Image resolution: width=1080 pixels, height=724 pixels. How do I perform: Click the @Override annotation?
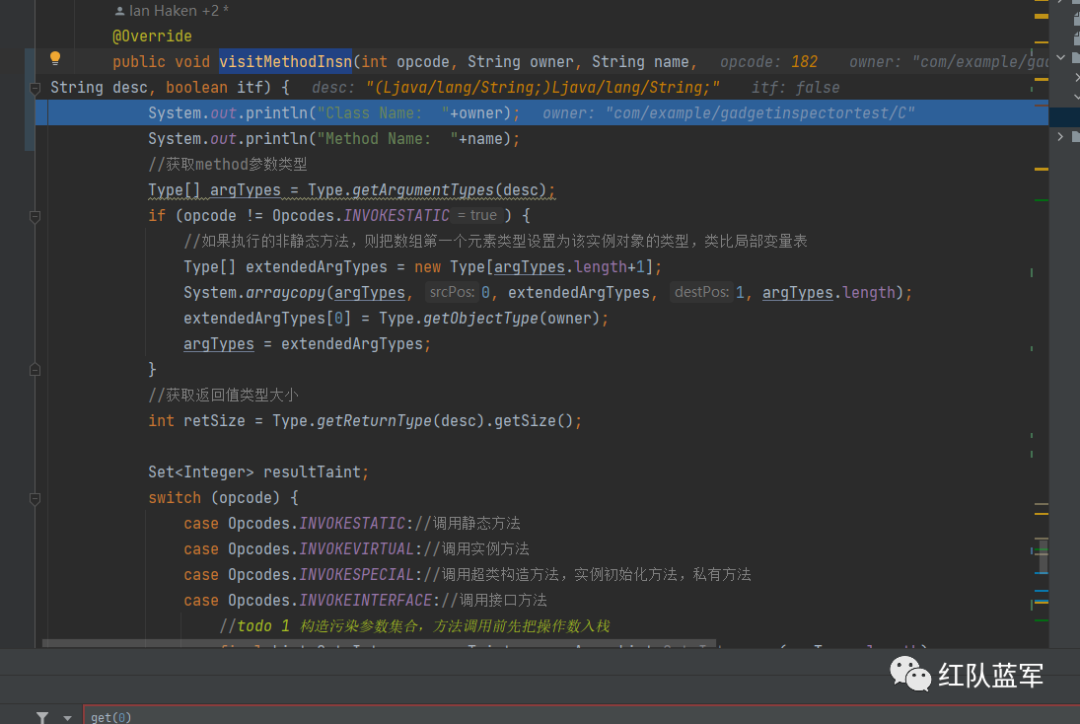coord(152,36)
